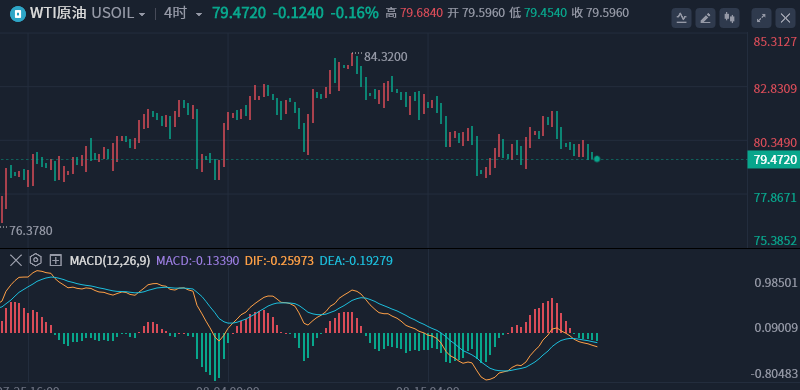Open MACD settings hexagon icon
The height and width of the screenshot is (390, 800).
point(35,260)
